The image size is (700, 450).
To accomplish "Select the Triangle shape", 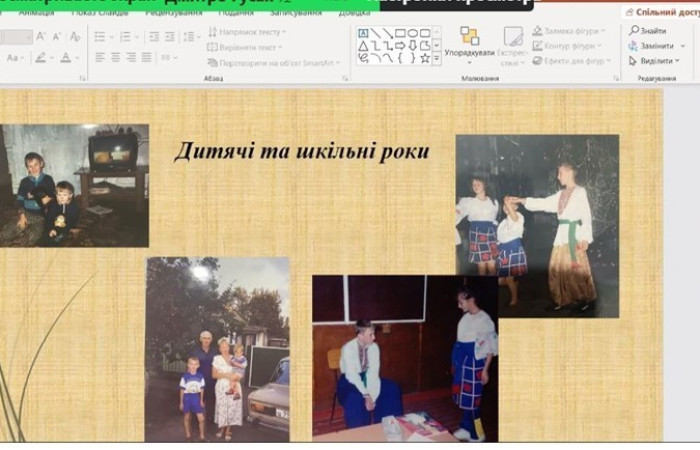I will pyautogui.click(x=363, y=46).
